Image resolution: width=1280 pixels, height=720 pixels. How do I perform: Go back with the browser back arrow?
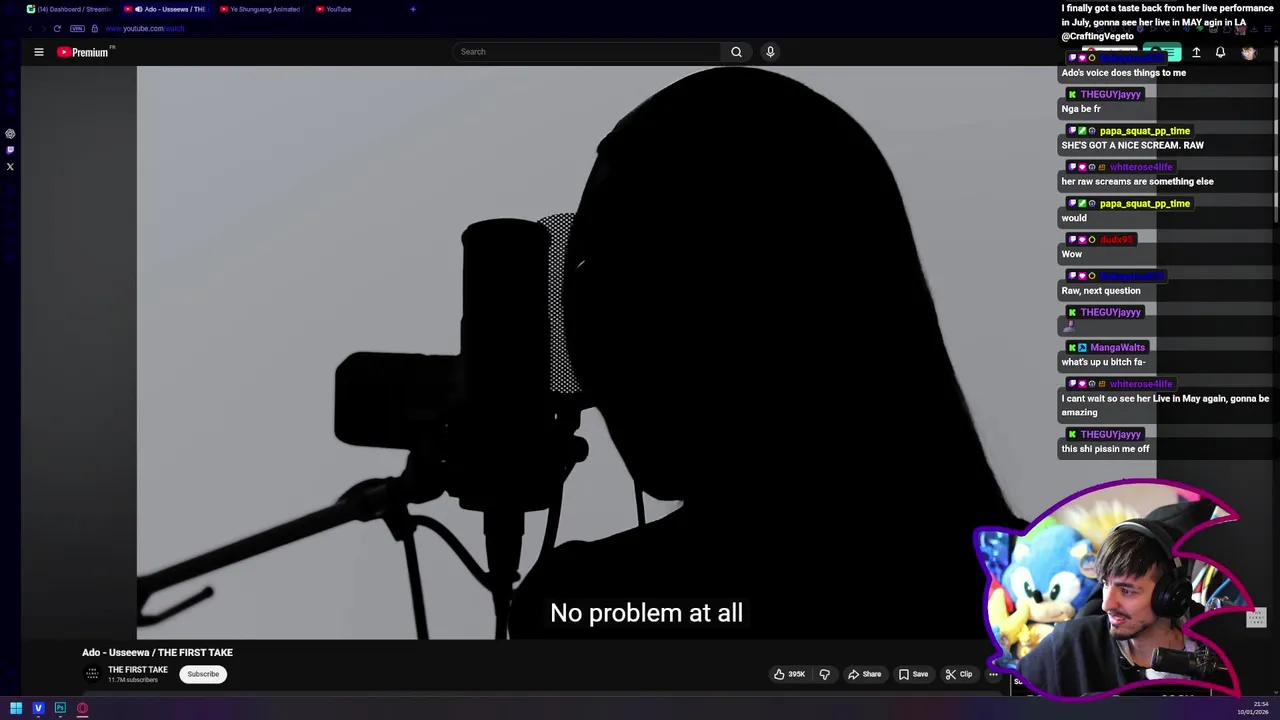(30, 28)
